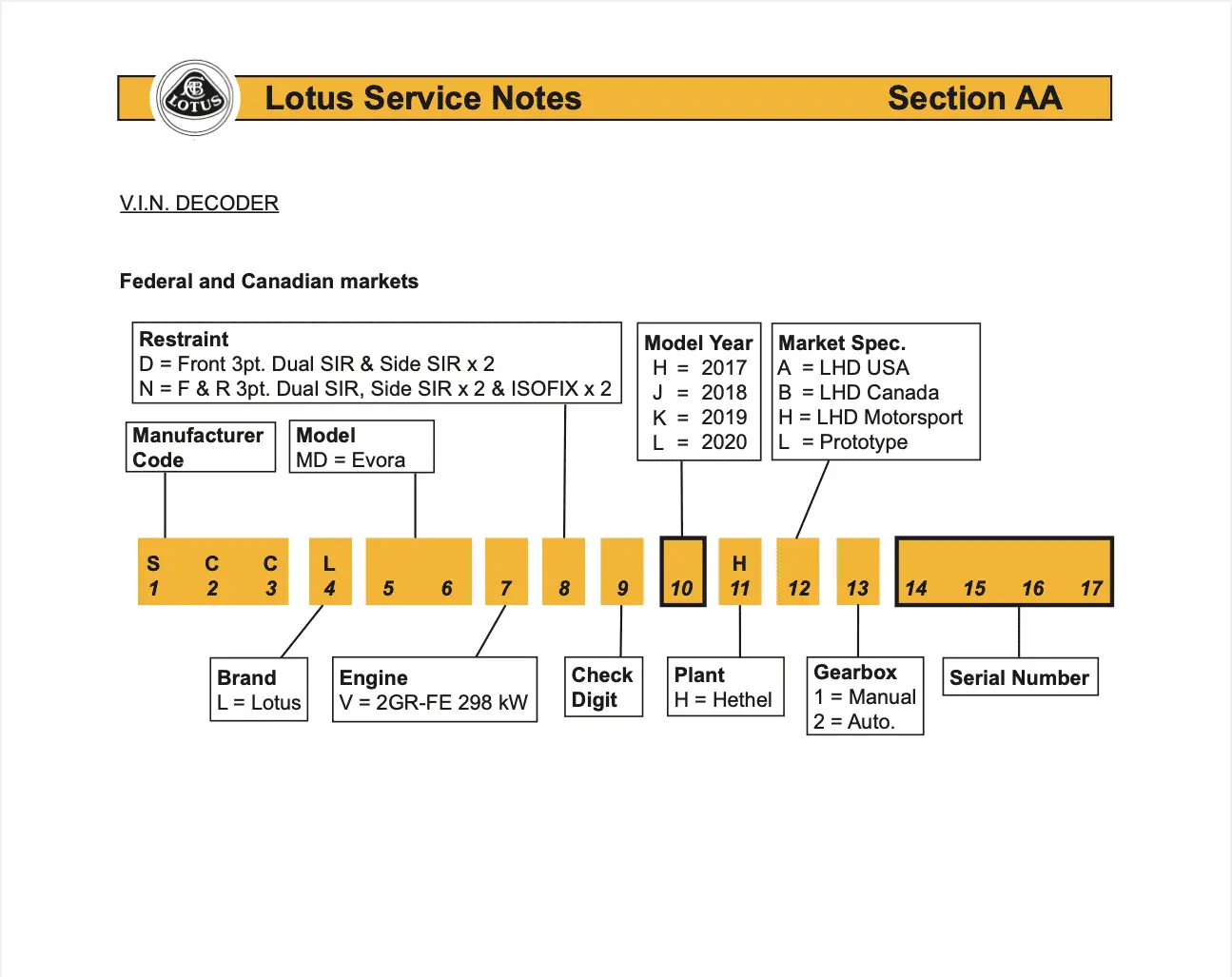
Task: Click the 'H = 2017' model year row
Action: tap(699, 368)
